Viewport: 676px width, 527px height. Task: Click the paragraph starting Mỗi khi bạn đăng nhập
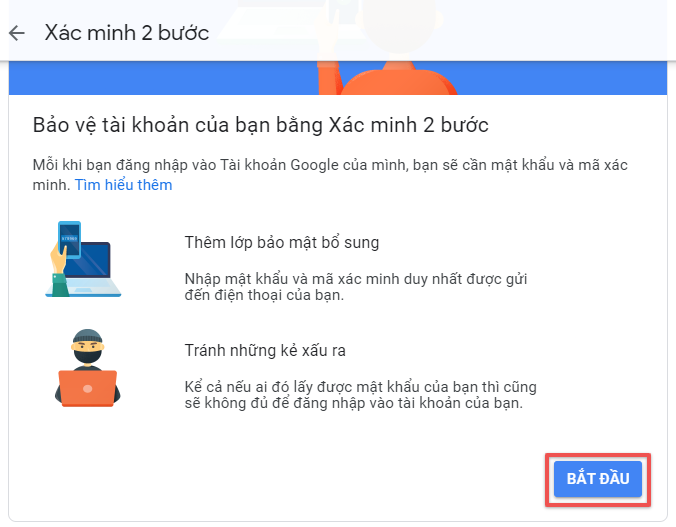(330, 175)
